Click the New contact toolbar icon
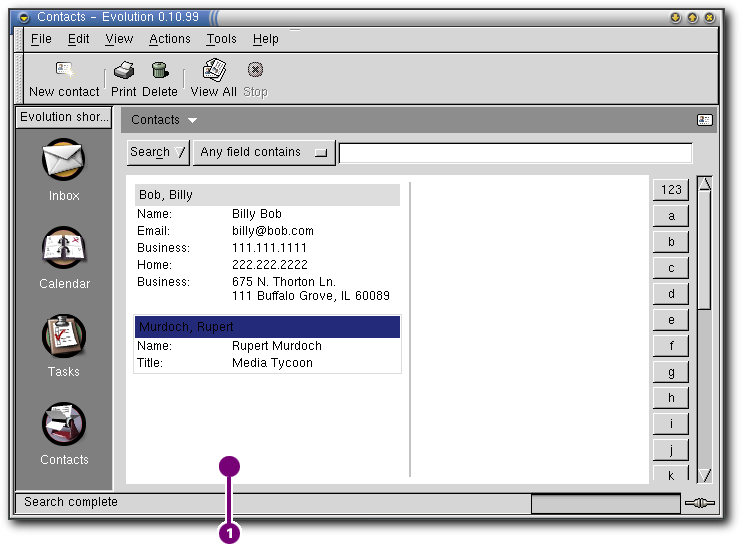Image resolution: width=749 pixels, height=550 pixels. (x=64, y=71)
